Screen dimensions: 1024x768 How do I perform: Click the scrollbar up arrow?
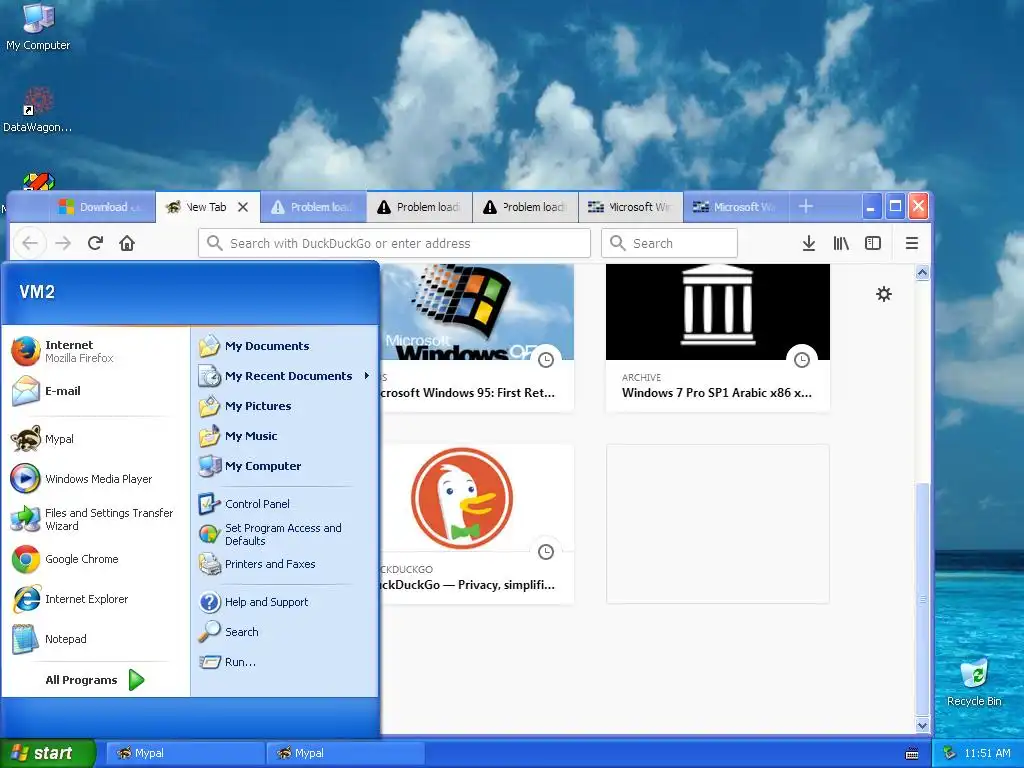pos(922,272)
